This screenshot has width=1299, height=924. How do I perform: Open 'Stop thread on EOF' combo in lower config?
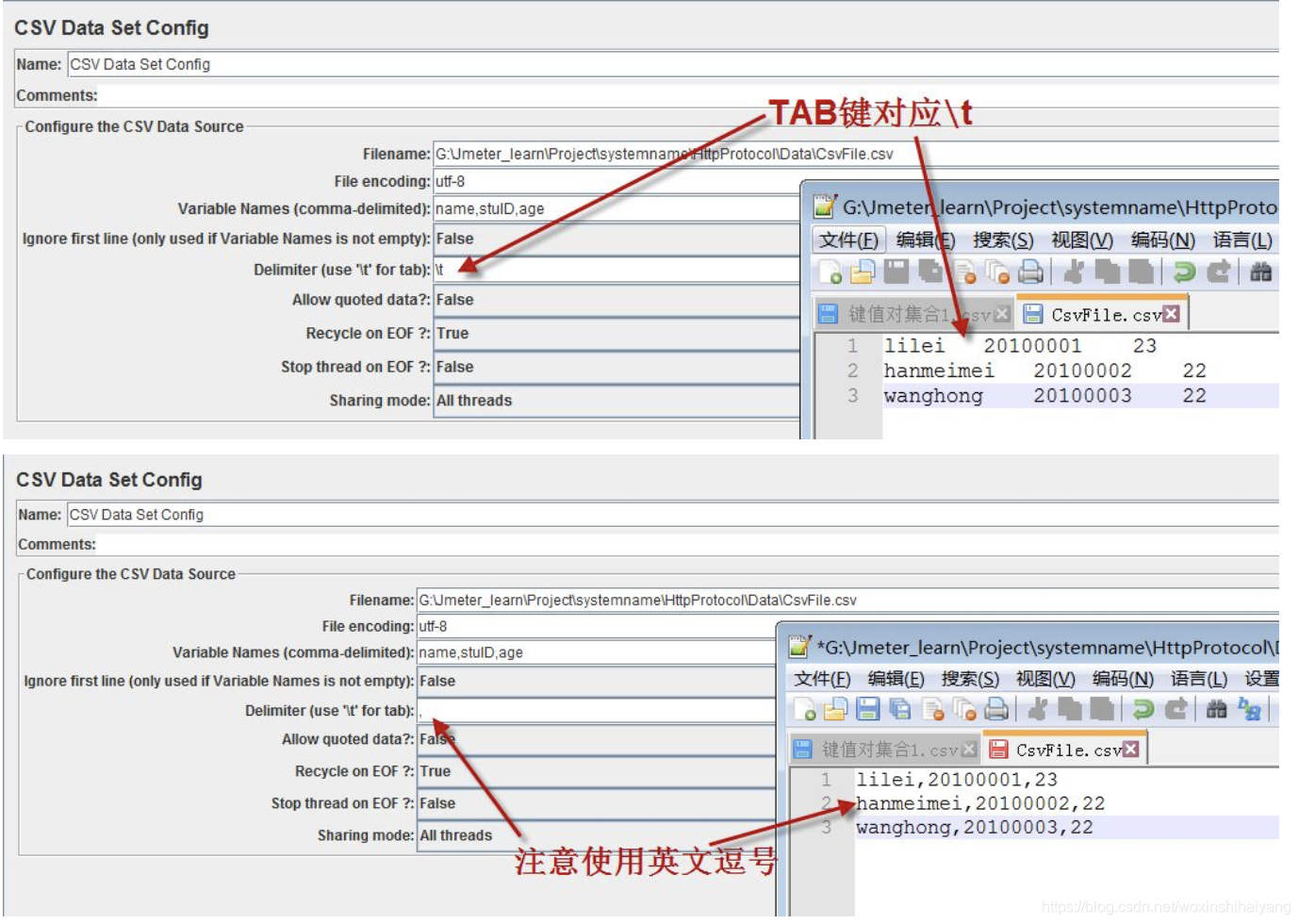pos(596,803)
